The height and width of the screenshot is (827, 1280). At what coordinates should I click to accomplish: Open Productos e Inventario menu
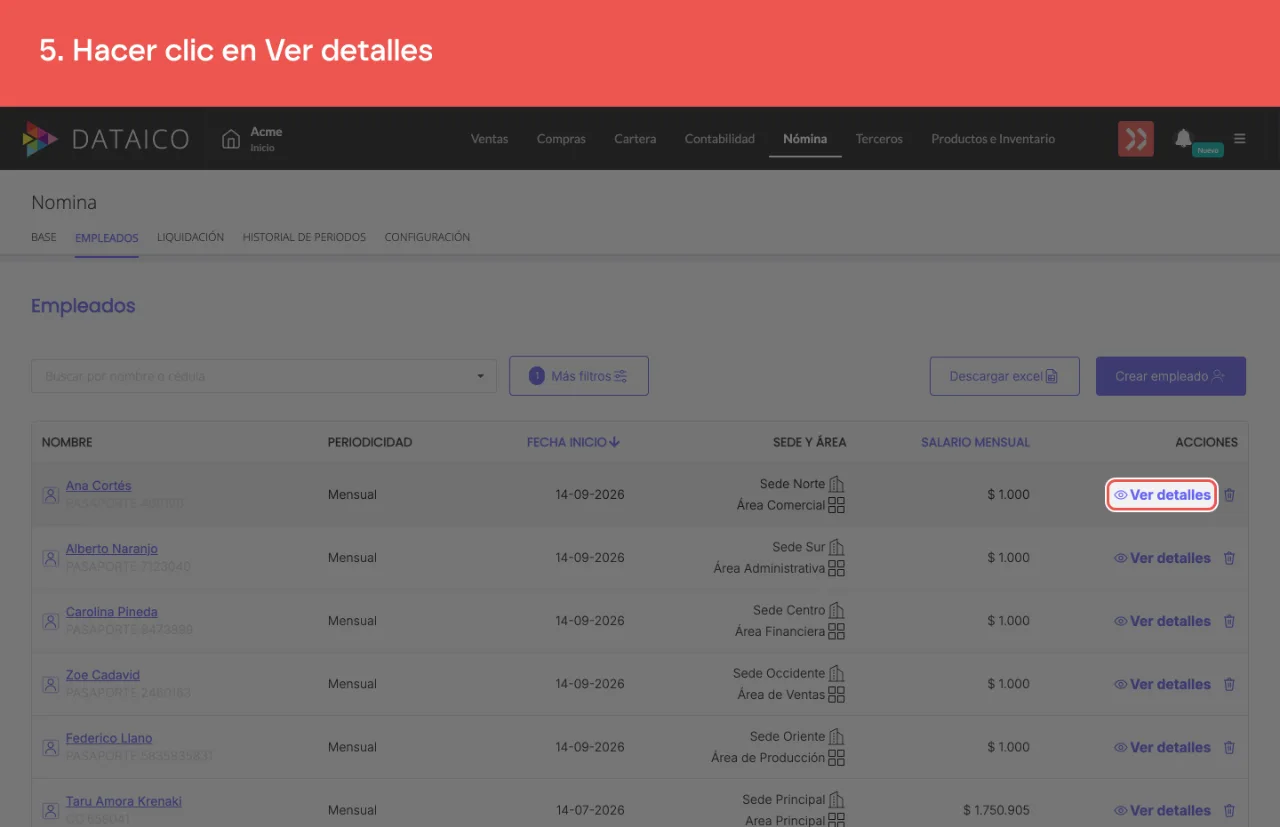click(x=993, y=139)
